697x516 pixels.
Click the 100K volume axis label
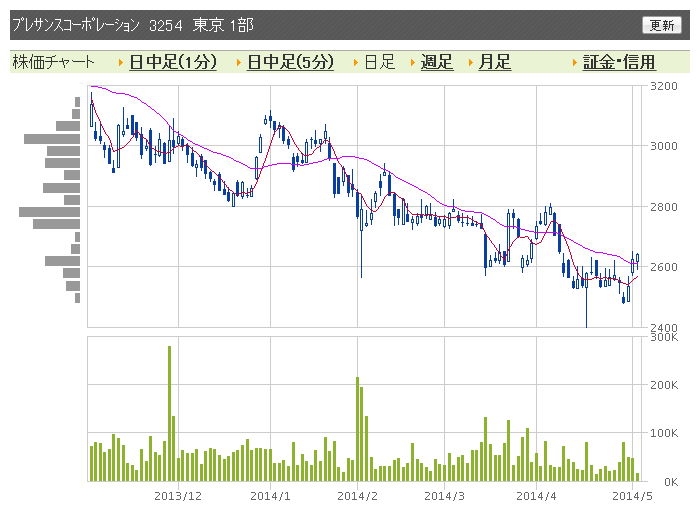coord(664,433)
